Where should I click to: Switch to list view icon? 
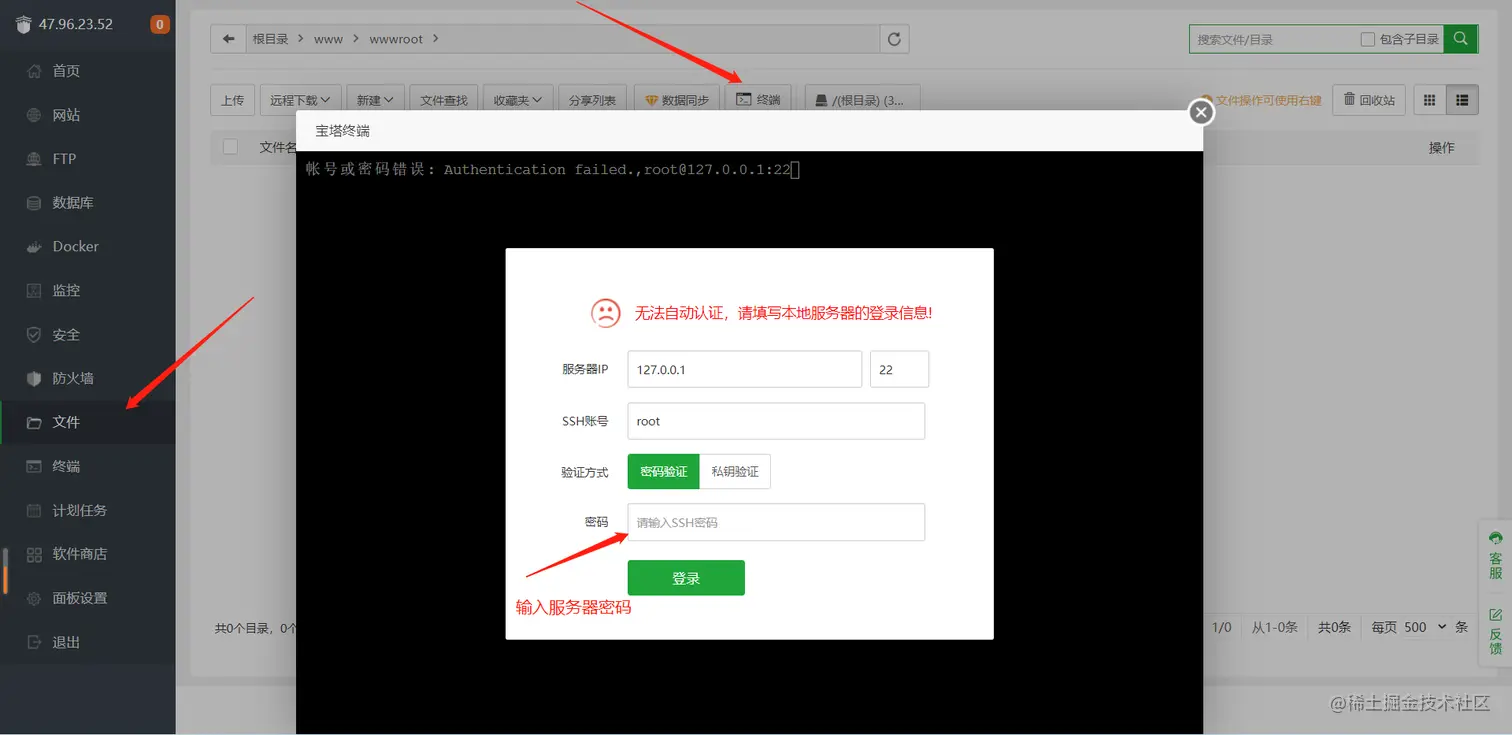[x=1462, y=100]
